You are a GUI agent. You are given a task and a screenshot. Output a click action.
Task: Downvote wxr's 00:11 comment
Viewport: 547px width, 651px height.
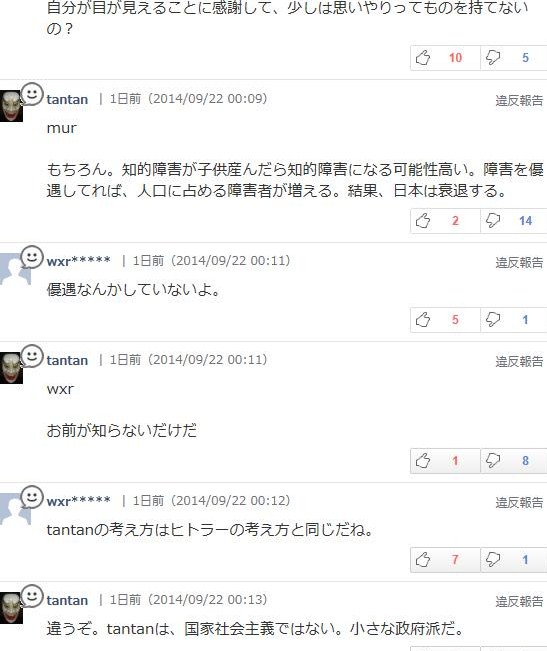coord(493,320)
